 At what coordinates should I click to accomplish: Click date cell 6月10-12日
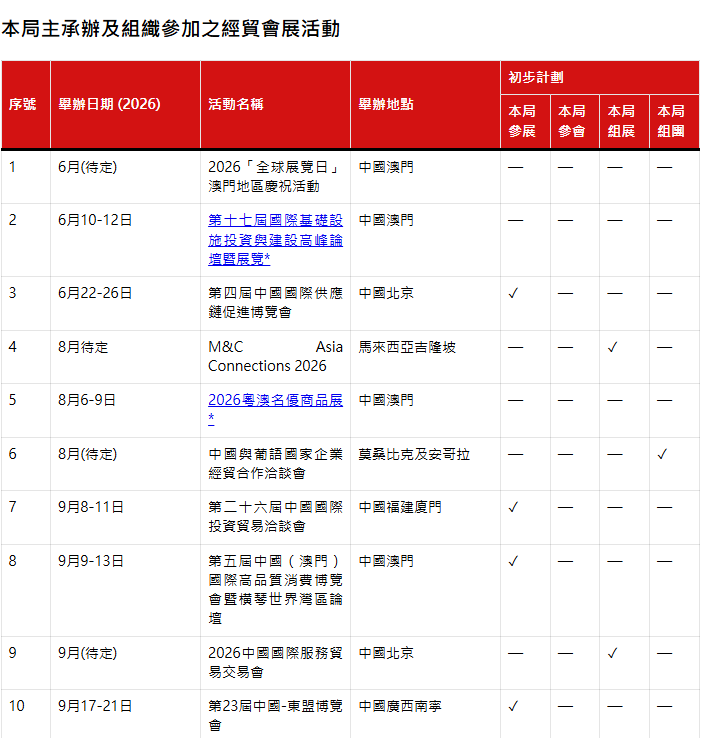tap(95, 220)
